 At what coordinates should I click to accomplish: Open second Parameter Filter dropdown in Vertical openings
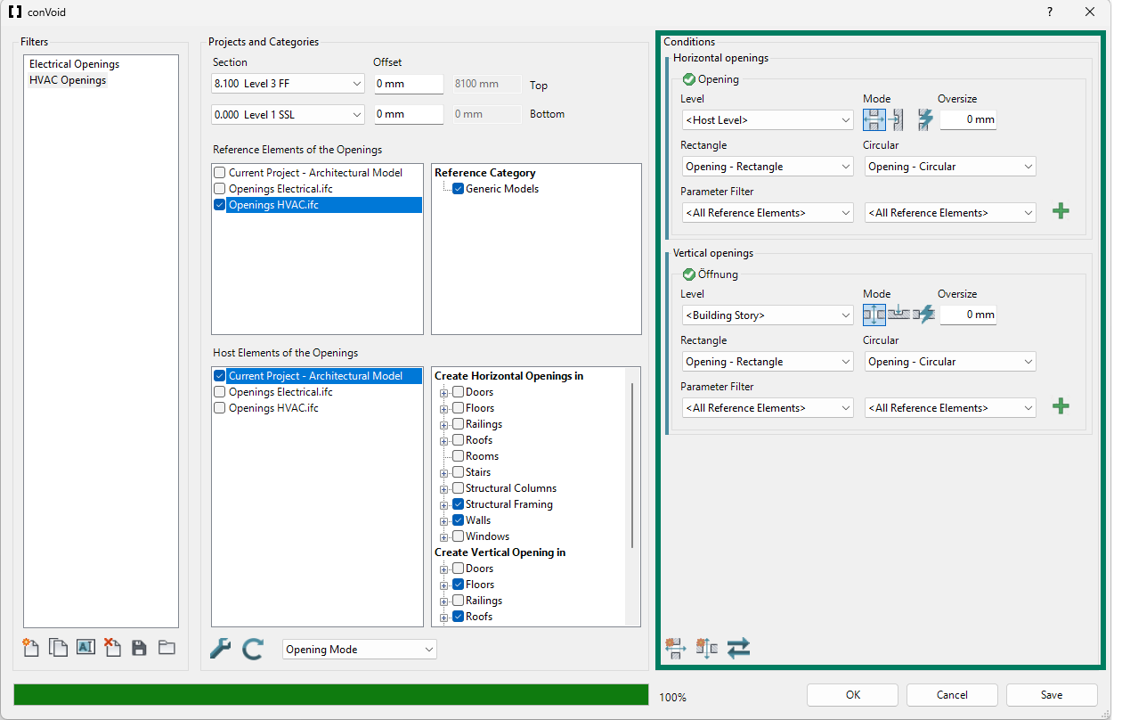click(950, 408)
